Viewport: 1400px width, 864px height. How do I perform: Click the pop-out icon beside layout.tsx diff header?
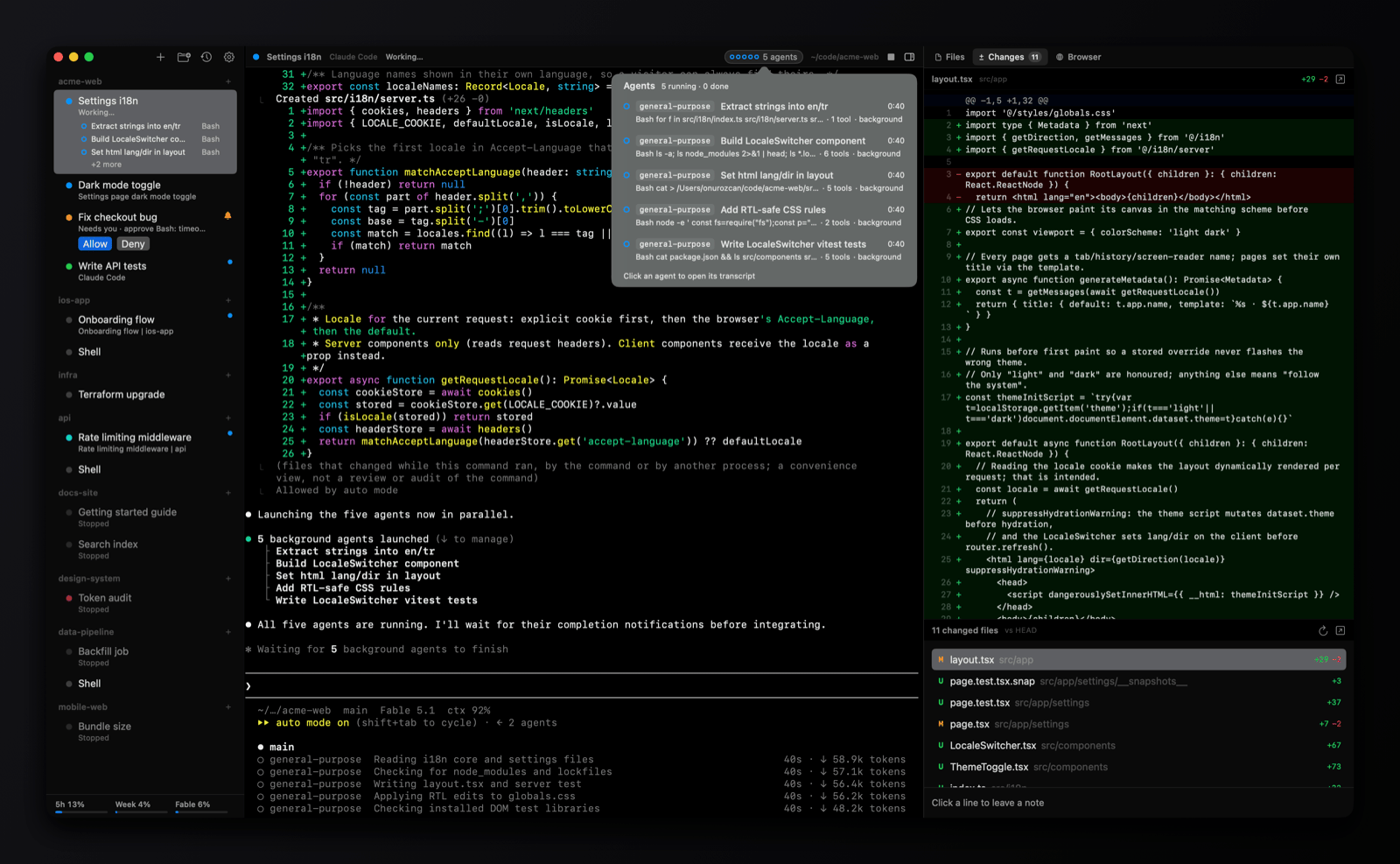1340,79
